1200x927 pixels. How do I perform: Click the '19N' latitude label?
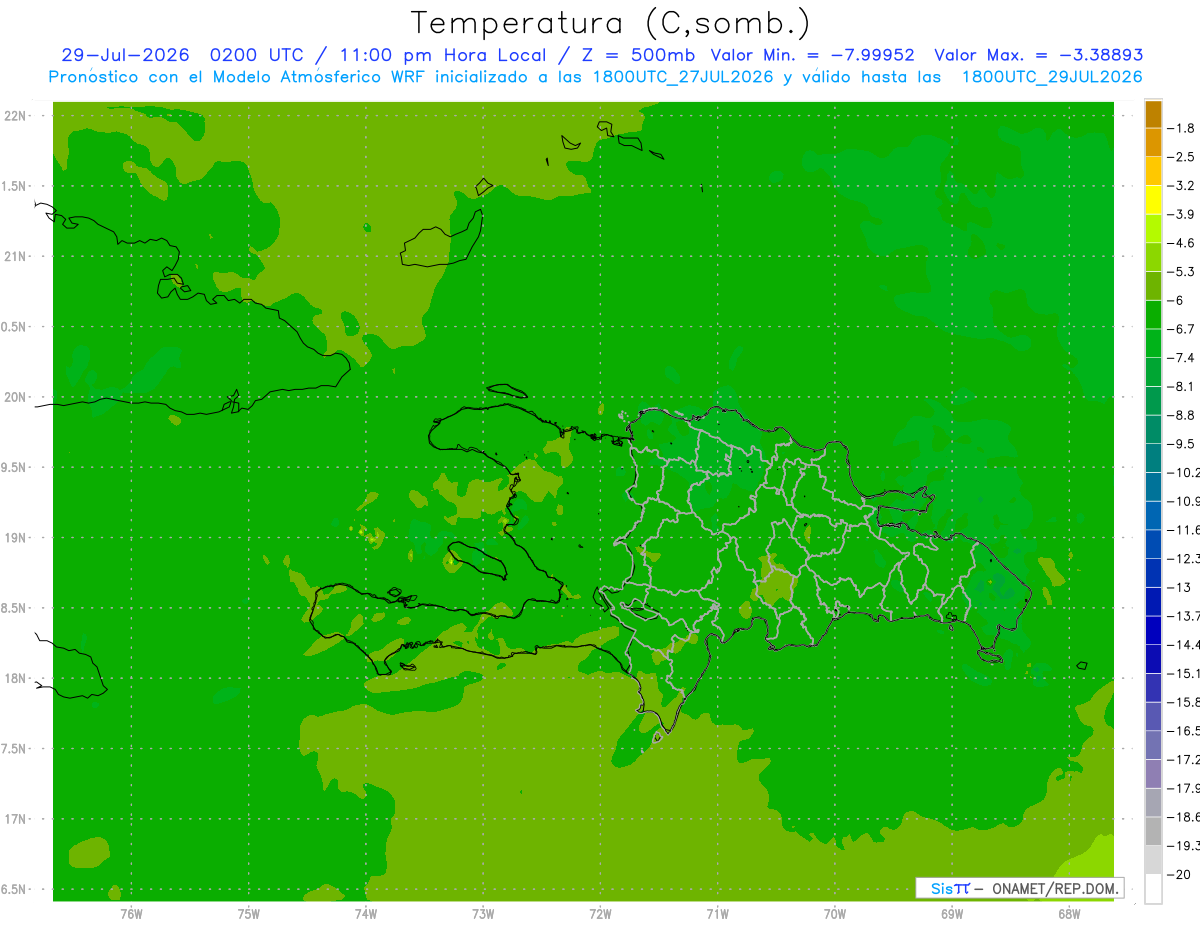tap(16, 537)
